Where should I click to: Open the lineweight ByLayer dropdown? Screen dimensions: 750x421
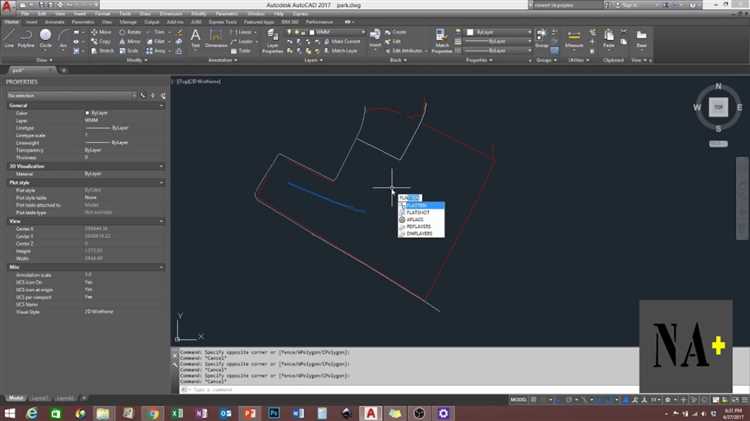coord(499,42)
